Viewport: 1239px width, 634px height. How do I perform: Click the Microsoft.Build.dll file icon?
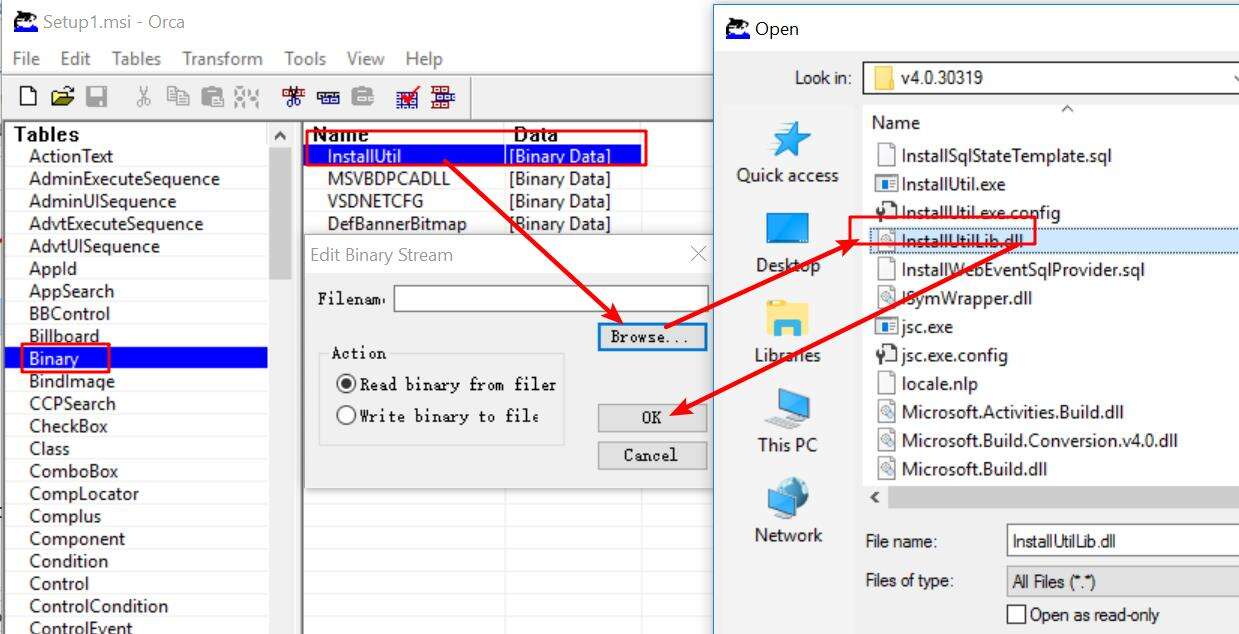point(885,468)
